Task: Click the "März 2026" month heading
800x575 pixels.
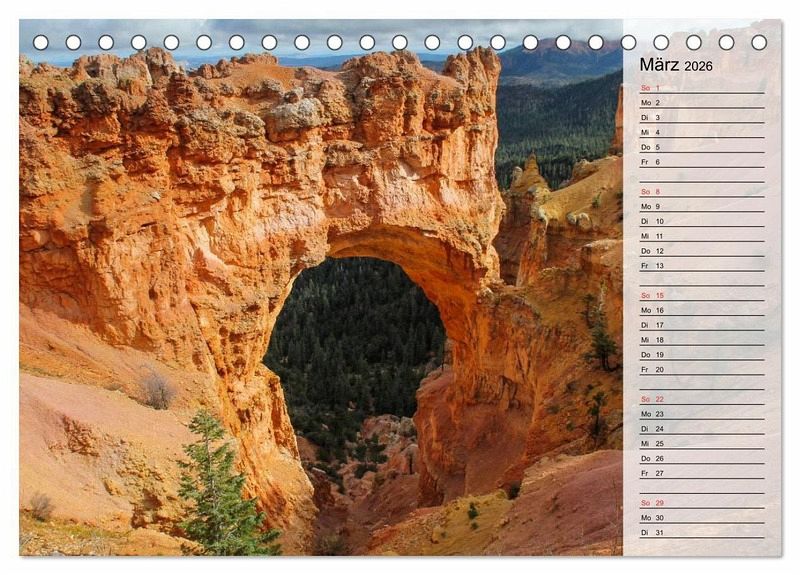Action: point(676,65)
